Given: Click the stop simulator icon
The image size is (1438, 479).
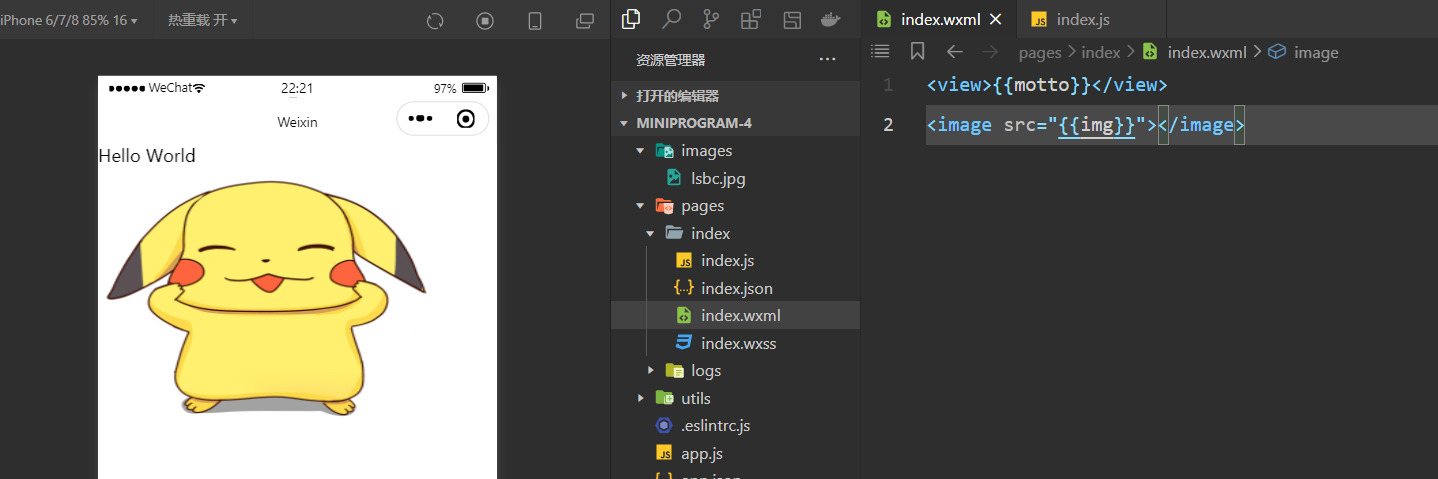Looking at the screenshot, I should tap(485, 21).
